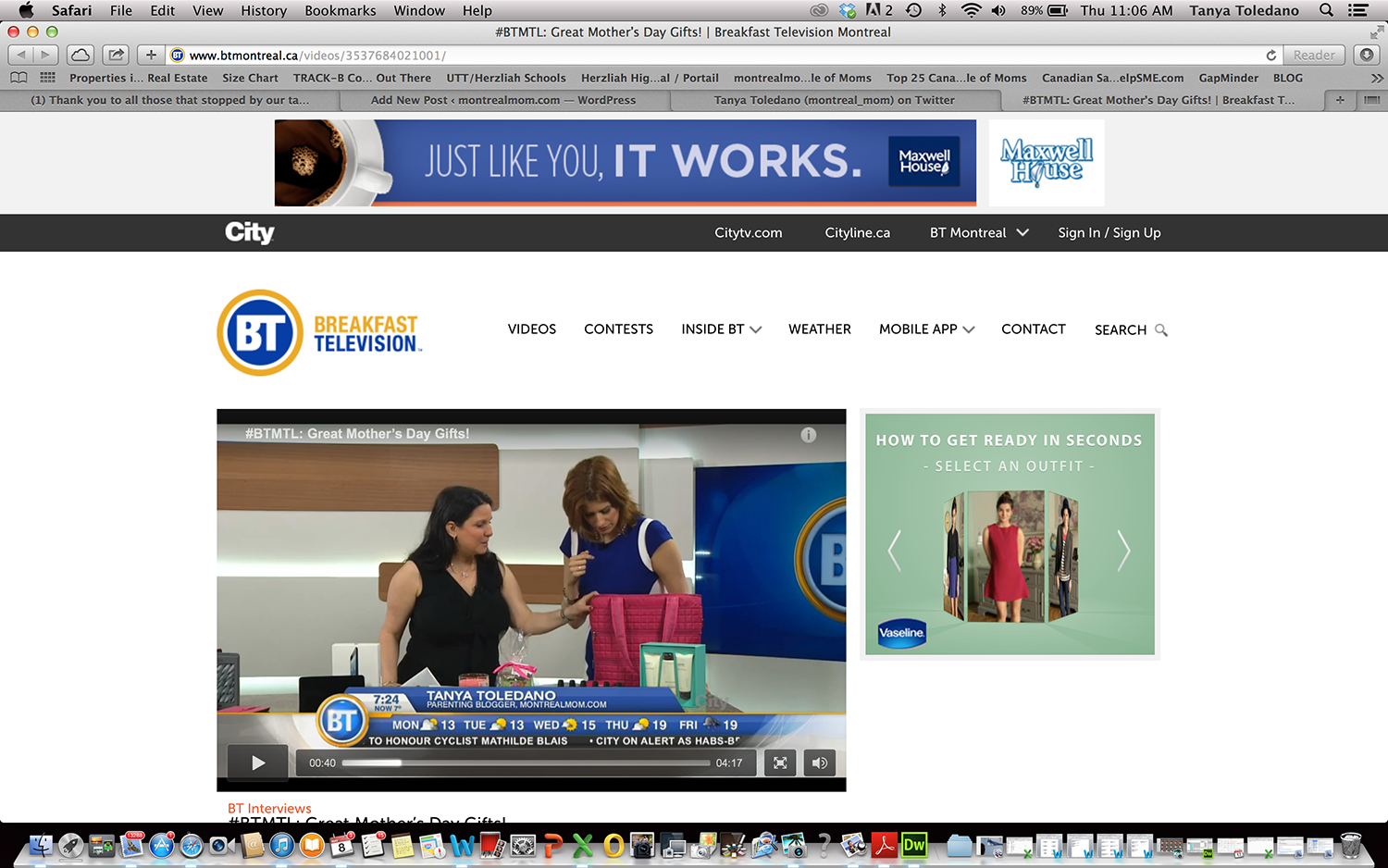Viewport: 1388px width, 868px height.
Task: Toggle the Reading List sidebar book icon
Action: pyautogui.click(x=19, y=78)
